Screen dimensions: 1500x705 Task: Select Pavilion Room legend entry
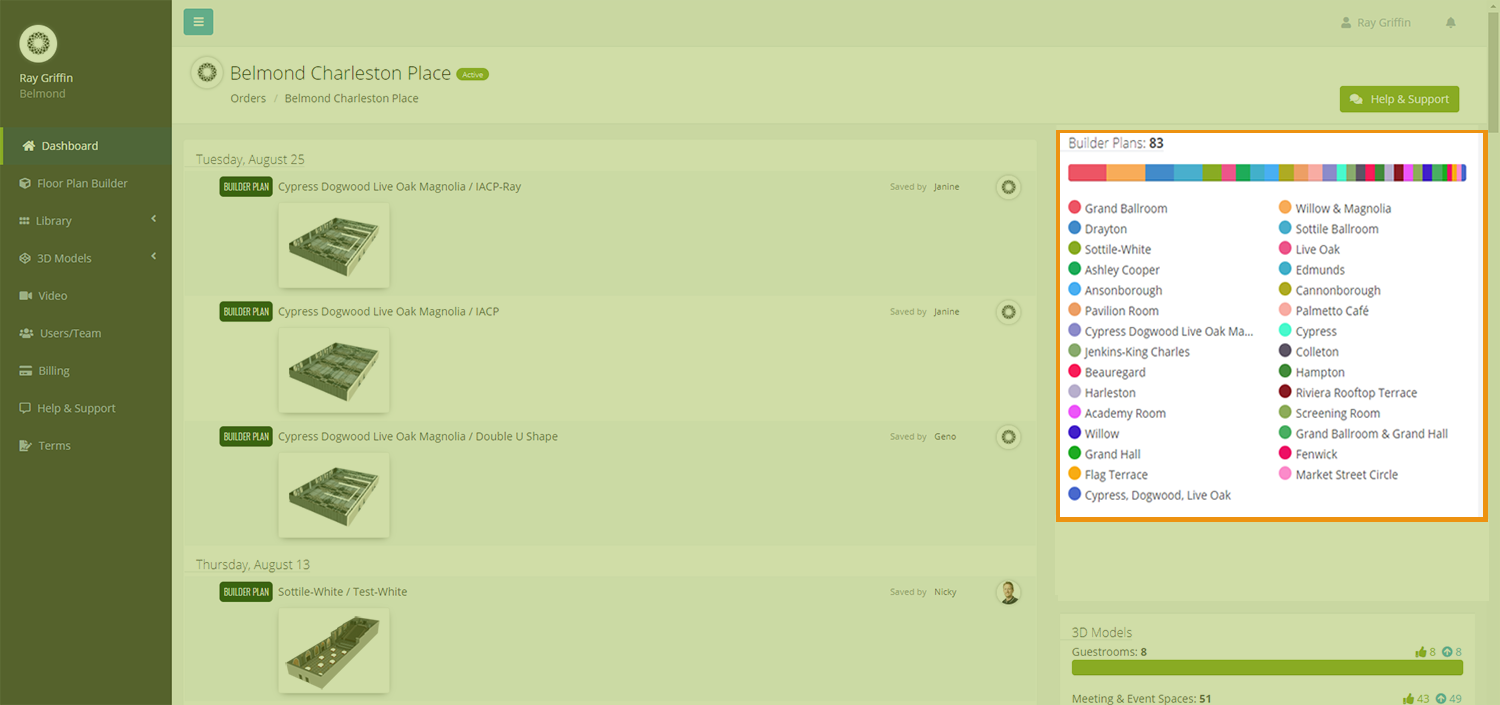coord(1114,311)
